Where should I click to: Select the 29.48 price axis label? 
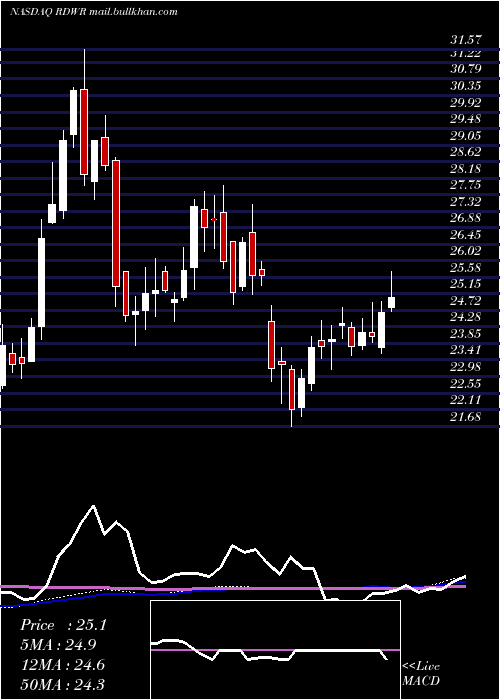[x=466, y=119]
